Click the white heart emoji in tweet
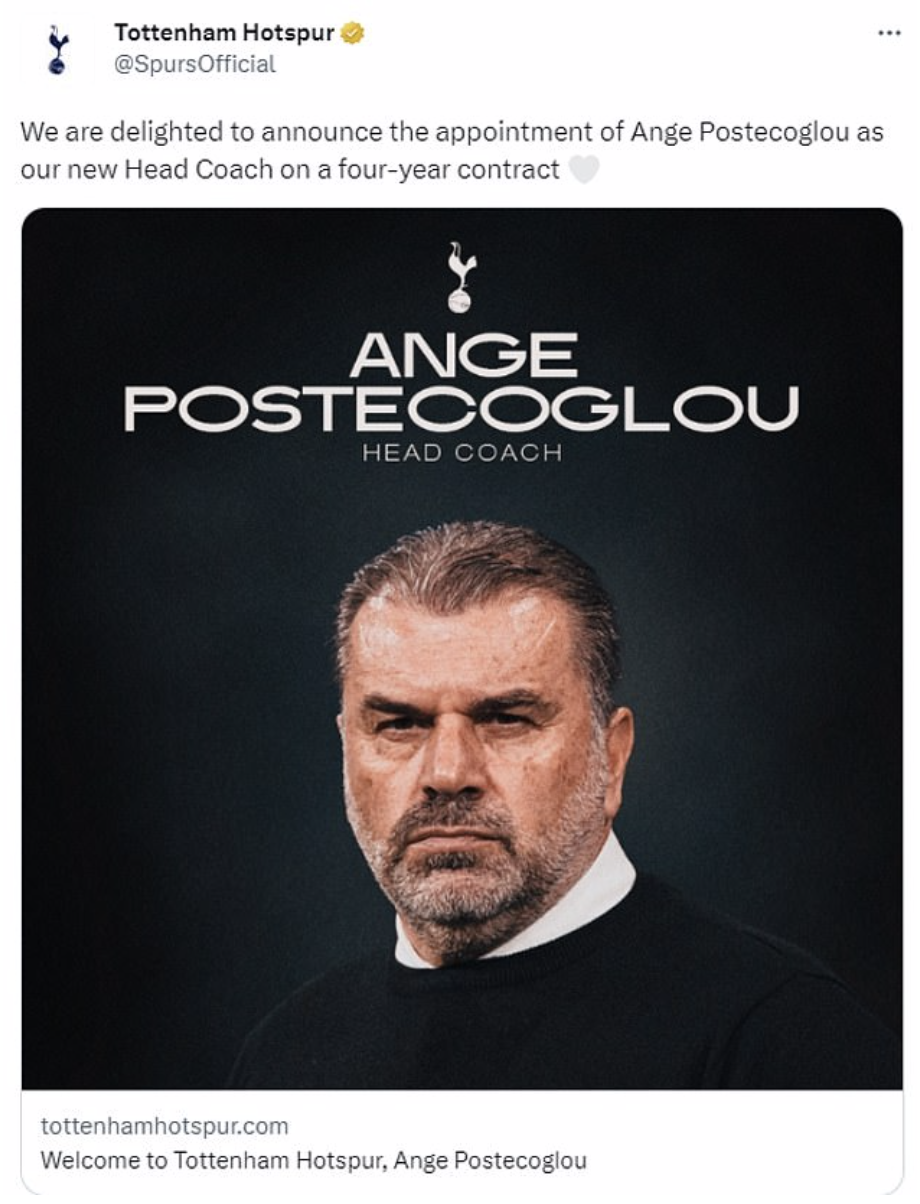 [583, 169]
